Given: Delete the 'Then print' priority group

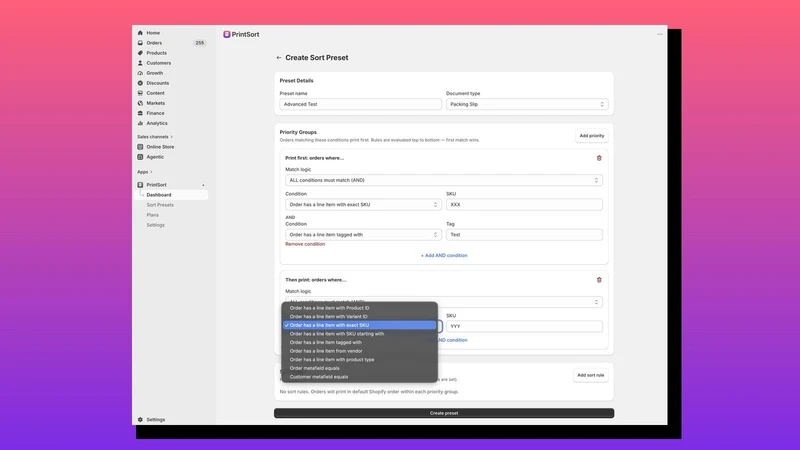Looking at the screenshot, I should pyautogui.click(x=599, y=280).
